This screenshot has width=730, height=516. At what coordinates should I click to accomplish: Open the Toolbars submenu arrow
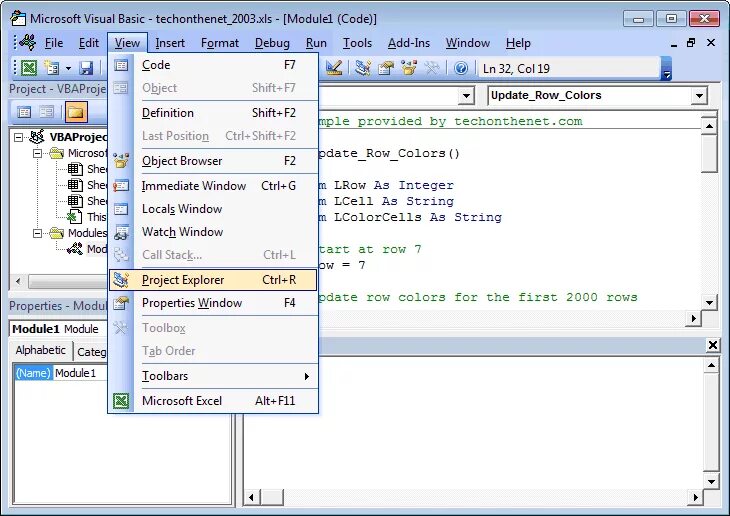[x=306, y=376]
